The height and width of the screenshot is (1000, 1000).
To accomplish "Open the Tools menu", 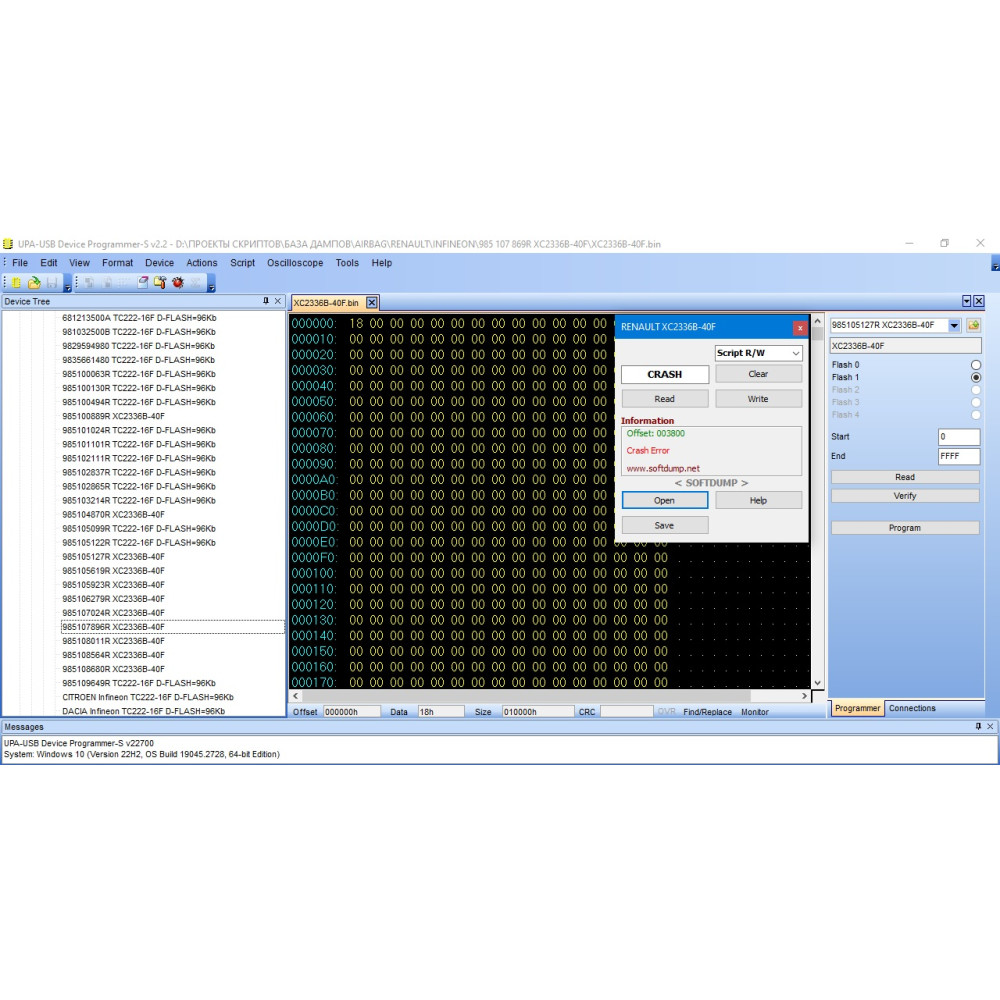I will click(347, 263).
